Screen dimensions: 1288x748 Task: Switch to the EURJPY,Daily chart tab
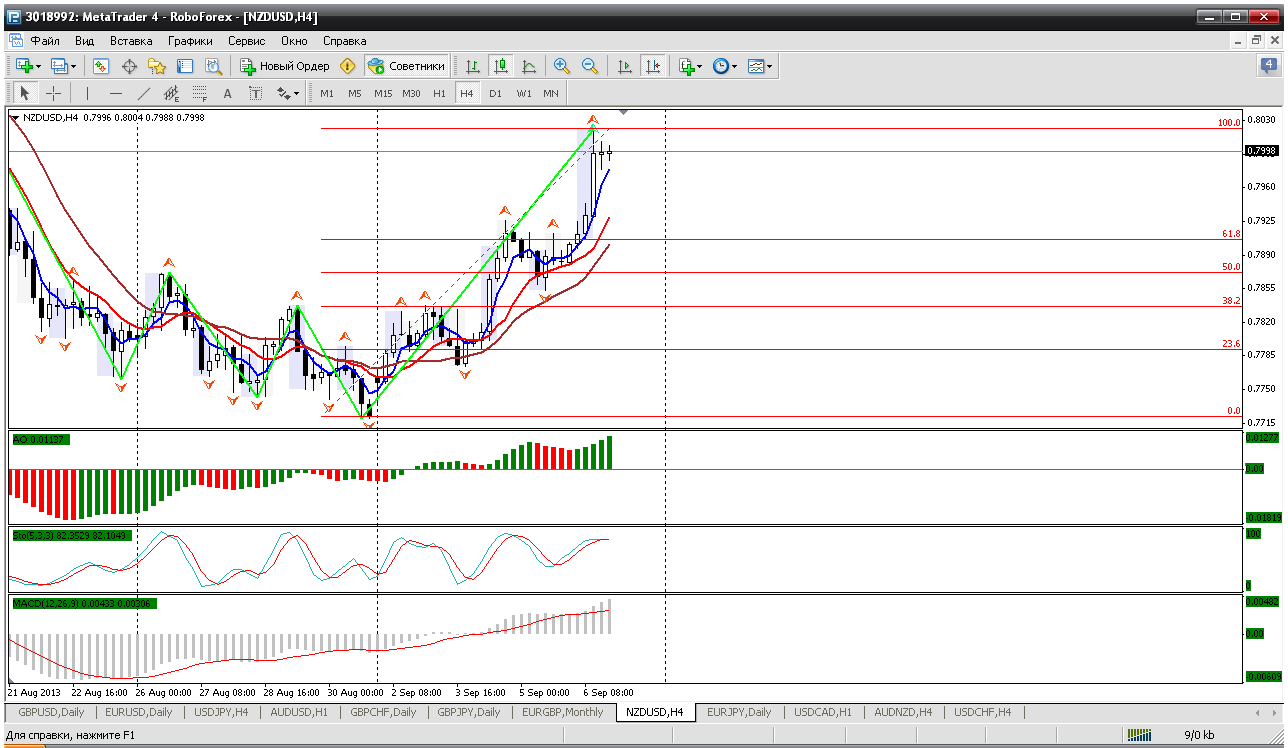pyautogui.click(x=738, y=712)
